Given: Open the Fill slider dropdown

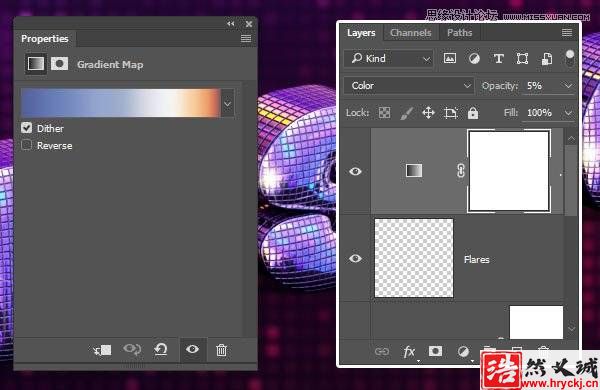Looking at the screenshot, I should 568,113.
